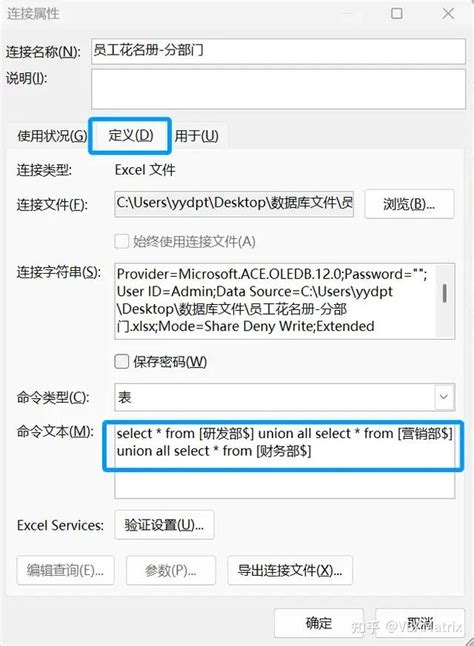Click into the 连接名称 input field
This screenshot has height=646, width=474.
click(278, 51)
